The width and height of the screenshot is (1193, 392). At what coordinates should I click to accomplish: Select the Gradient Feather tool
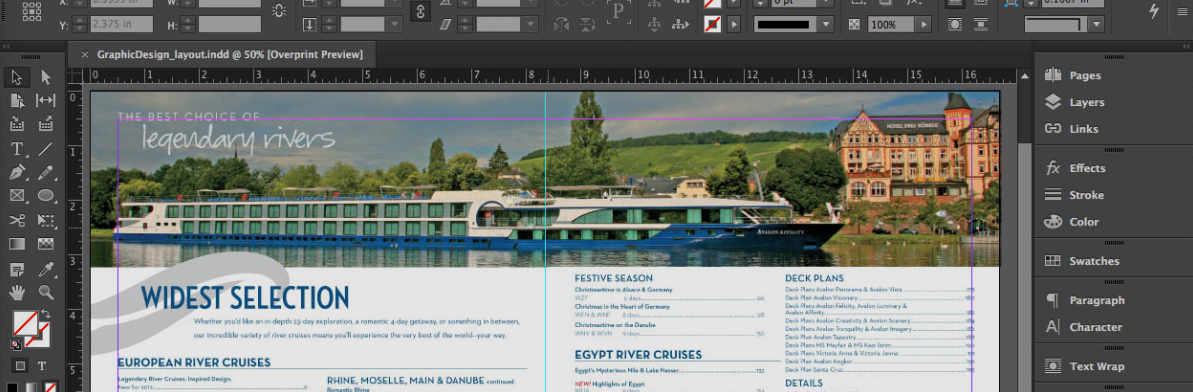[46, 244]
